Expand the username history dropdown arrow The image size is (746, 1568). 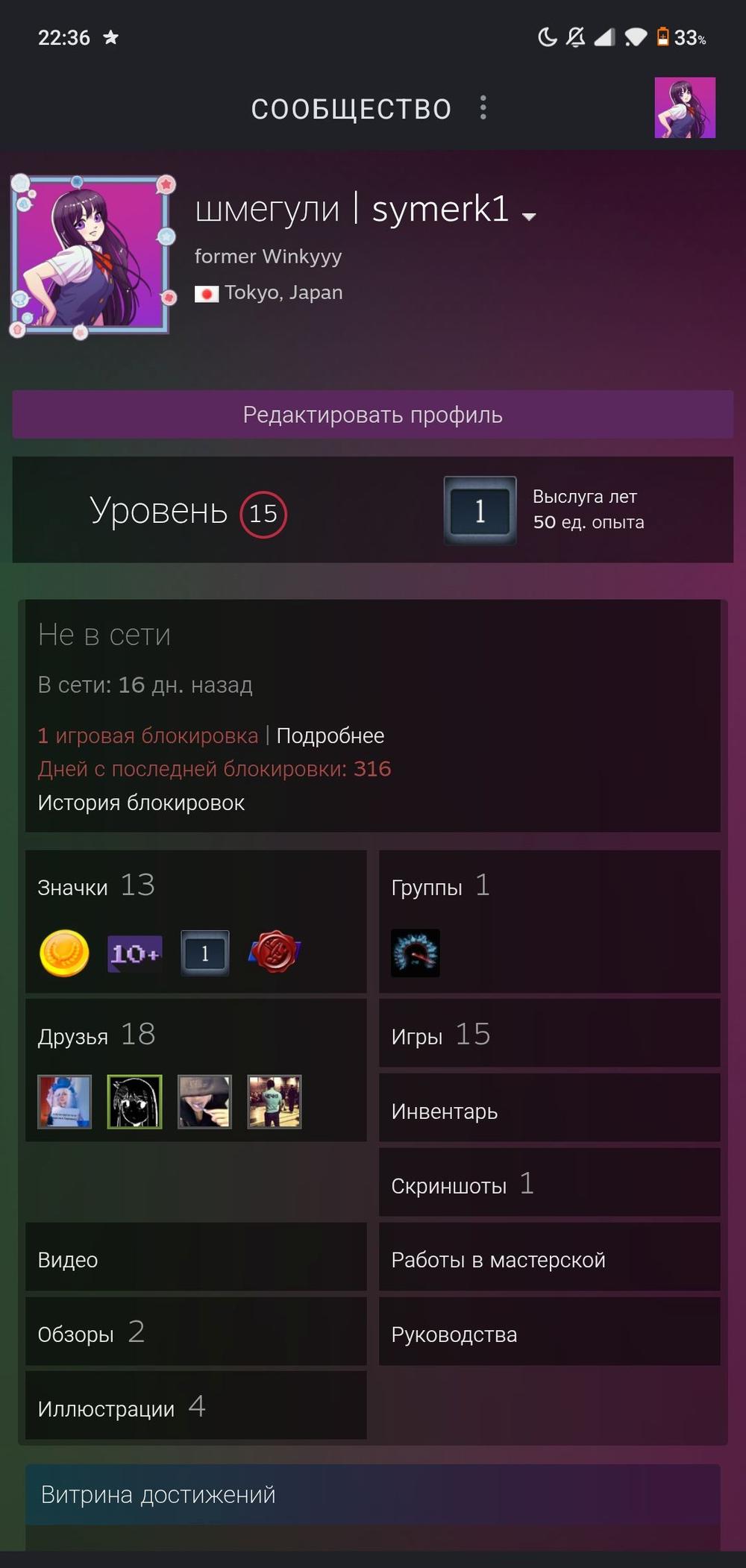click(x=529, y=216)
